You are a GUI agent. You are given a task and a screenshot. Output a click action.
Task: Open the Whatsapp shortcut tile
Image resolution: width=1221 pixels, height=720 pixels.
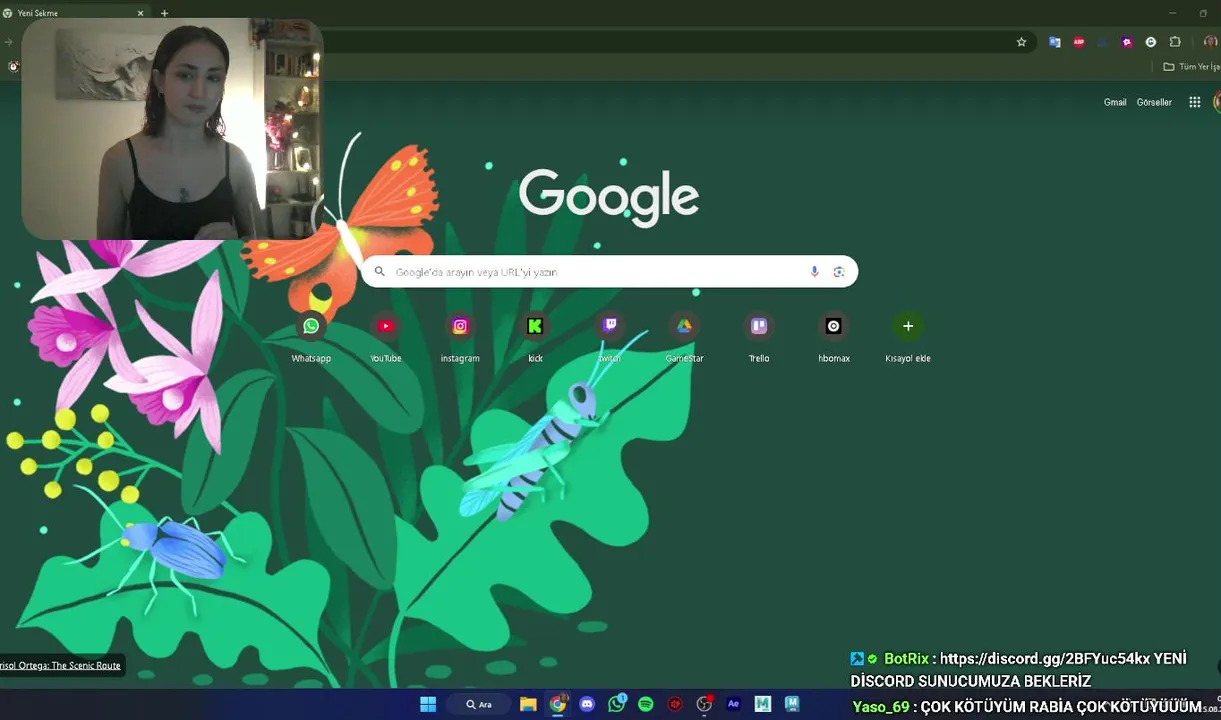311,326
